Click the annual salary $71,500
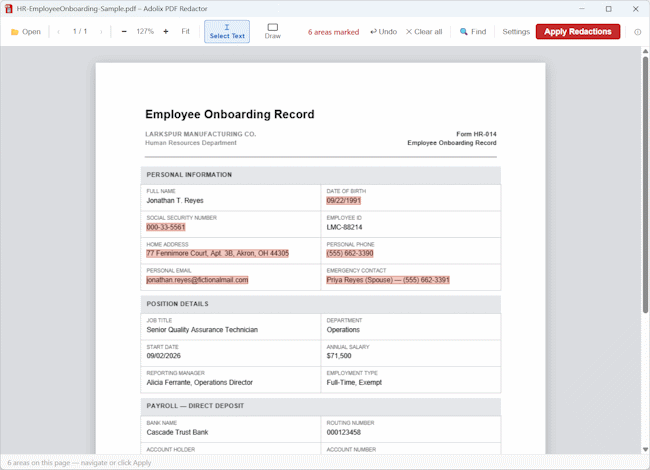The image size is (650, 470). pos(339,356)
